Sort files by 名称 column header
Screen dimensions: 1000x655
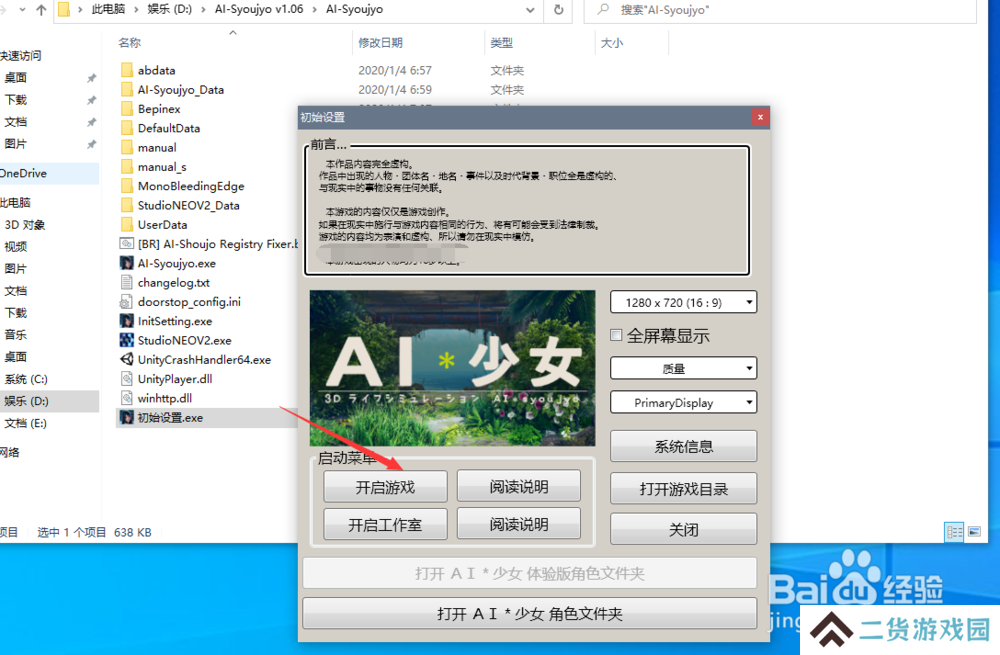click(x=129, y=43)
